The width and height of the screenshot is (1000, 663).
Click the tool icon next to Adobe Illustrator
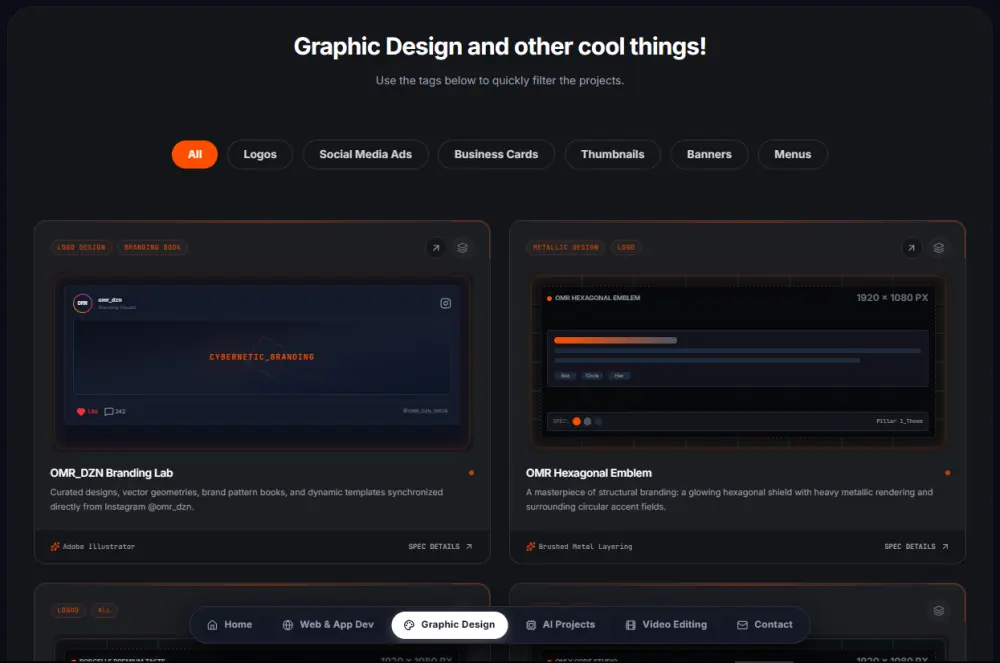click(55, 546)
